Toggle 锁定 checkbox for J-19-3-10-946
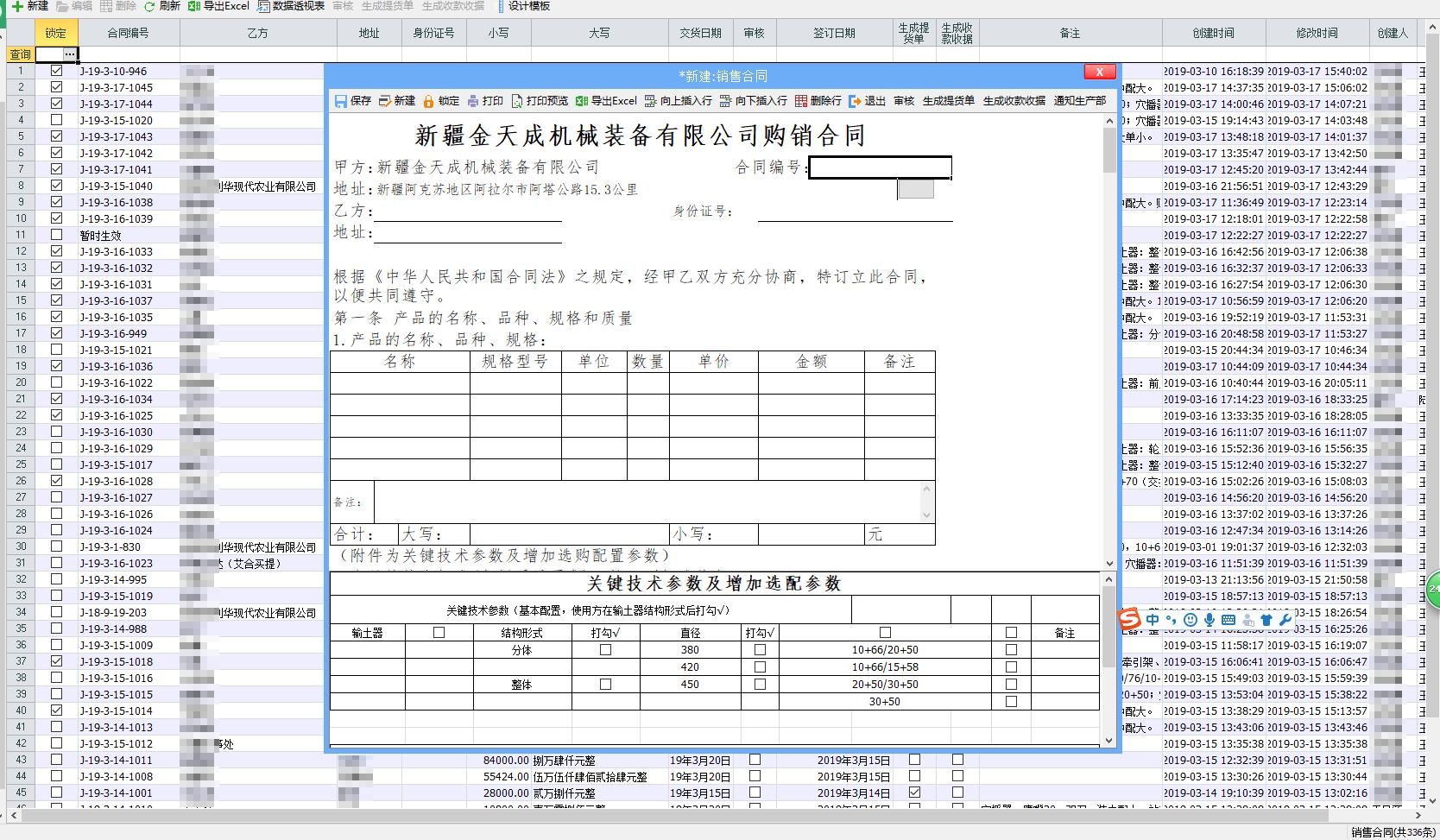The image size is (1440, 840). pos(56,71)
